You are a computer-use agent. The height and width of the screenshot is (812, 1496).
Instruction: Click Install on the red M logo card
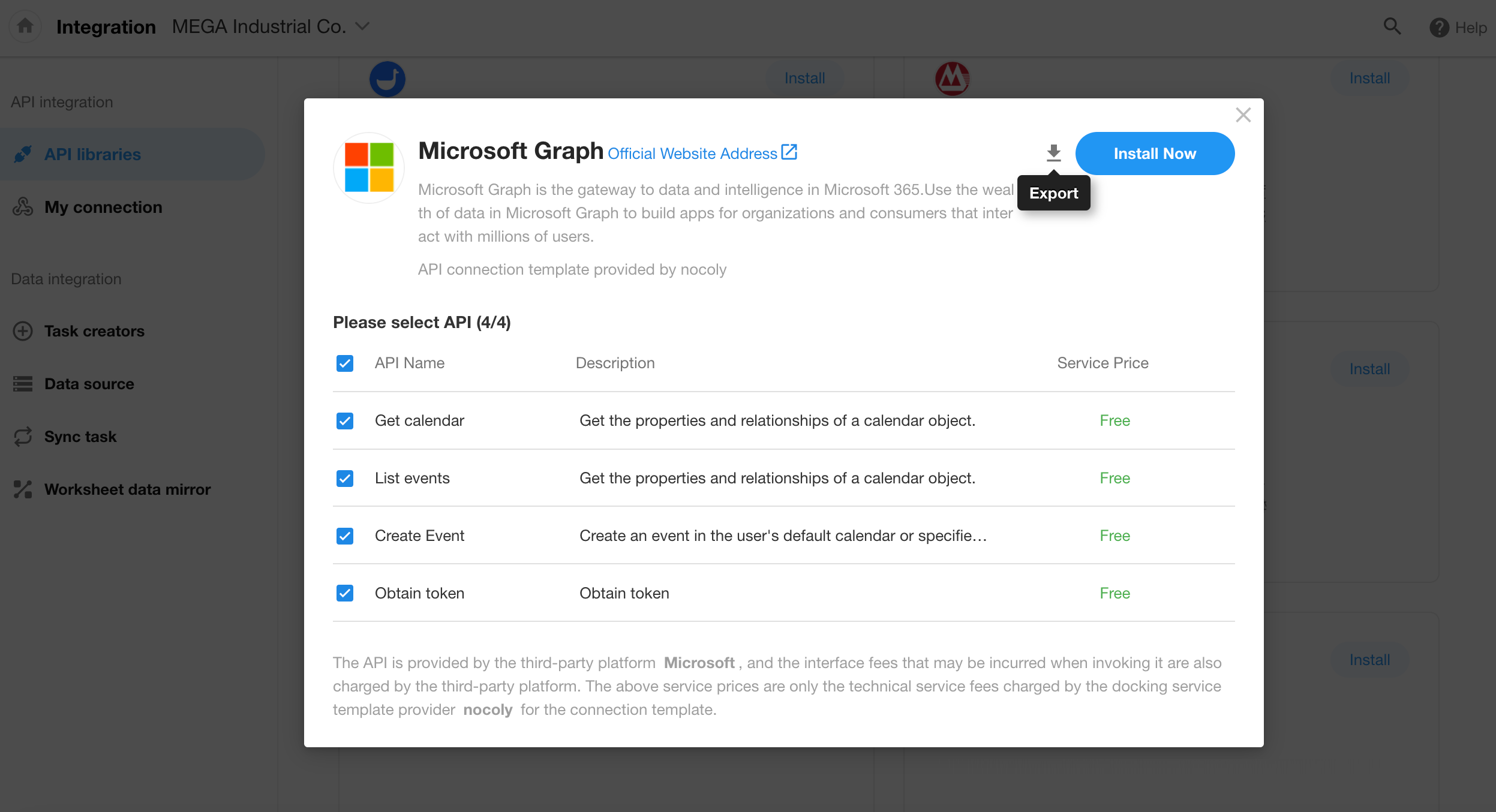pos(1369,78)
